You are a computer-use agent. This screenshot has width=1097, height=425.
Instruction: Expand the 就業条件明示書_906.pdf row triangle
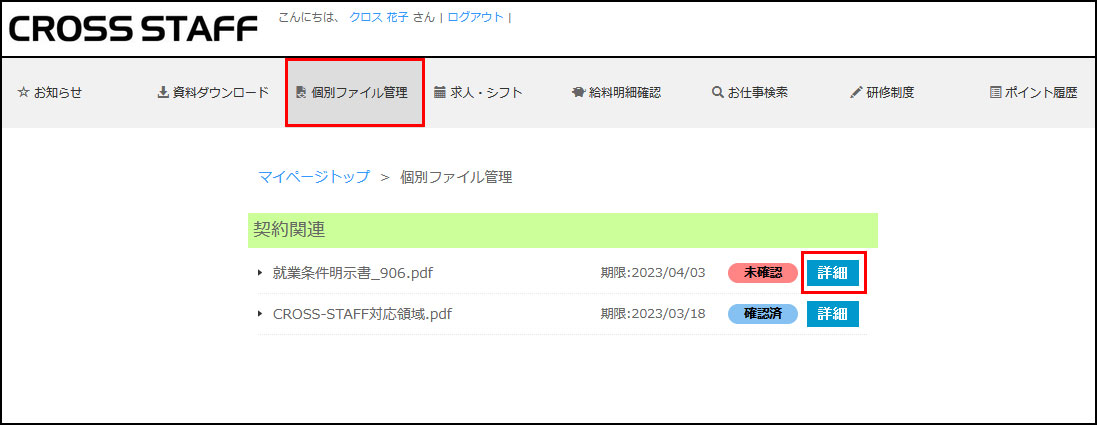pyautogui.click(x=260, y=273)
